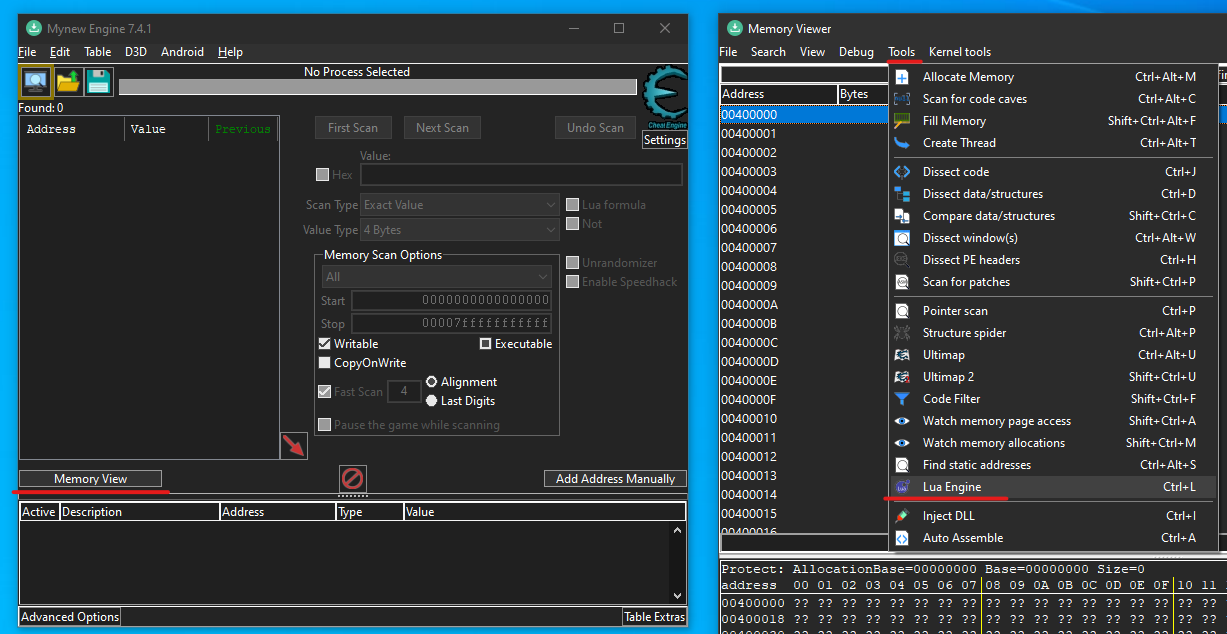
Task: Click the Pointer scan icon
Action: tap(902, 311)
